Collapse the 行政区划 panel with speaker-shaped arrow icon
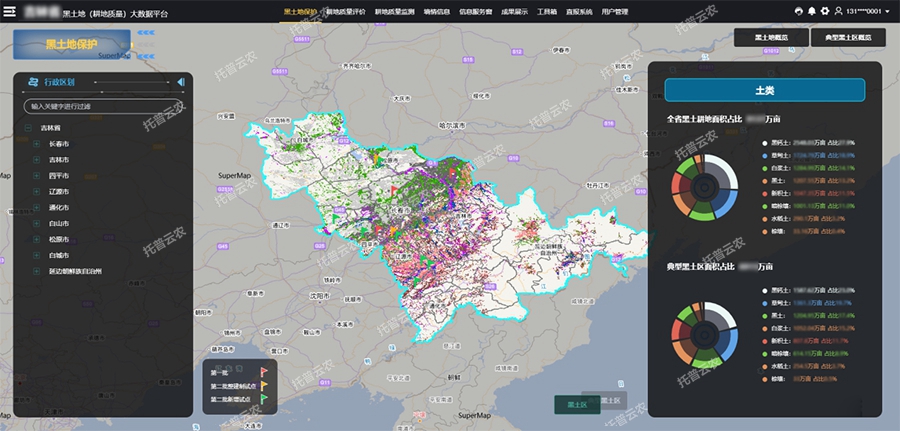 tap(181, 82)
